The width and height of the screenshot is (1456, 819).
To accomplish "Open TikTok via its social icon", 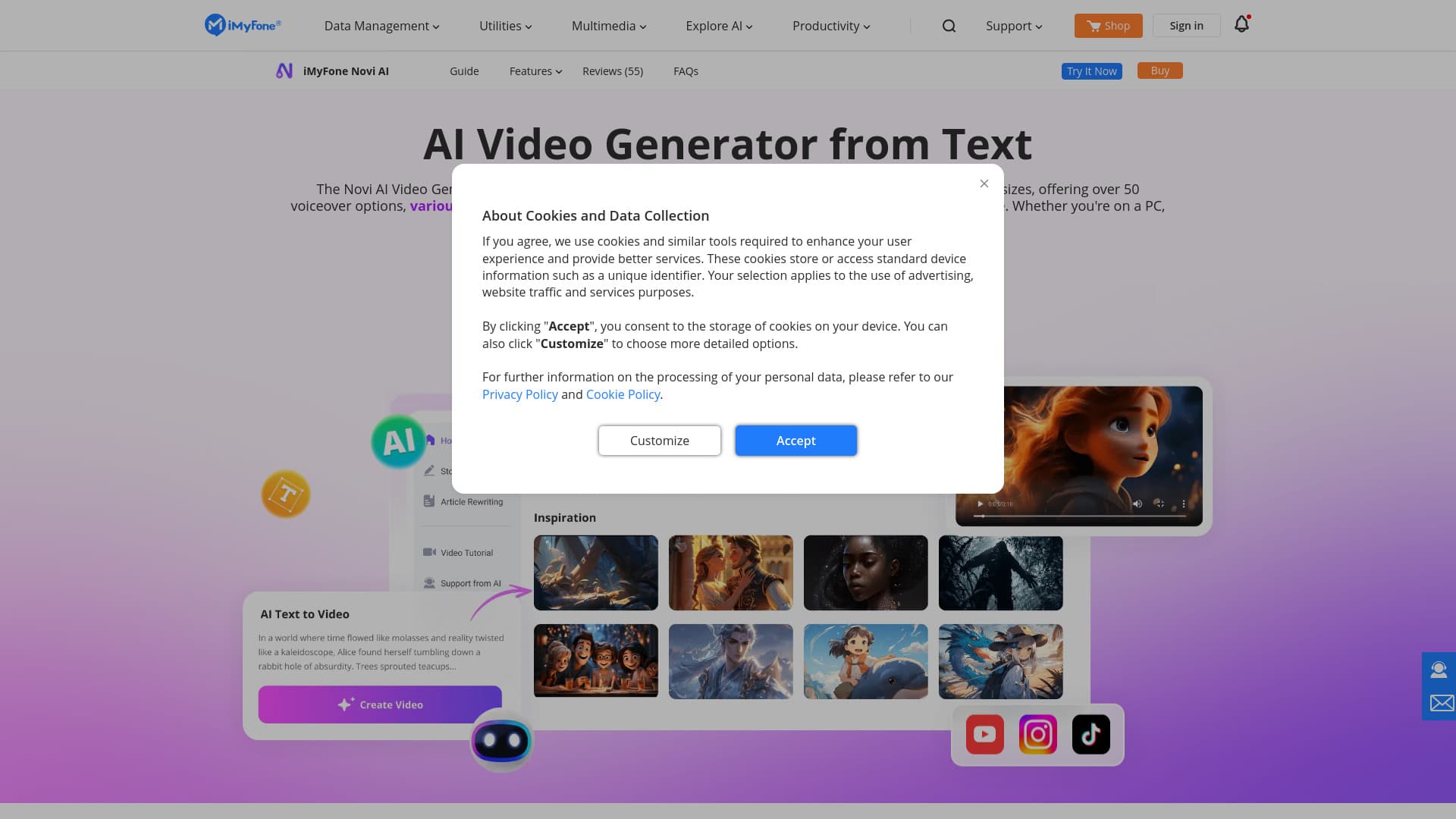I will (x=1090, y=733).
